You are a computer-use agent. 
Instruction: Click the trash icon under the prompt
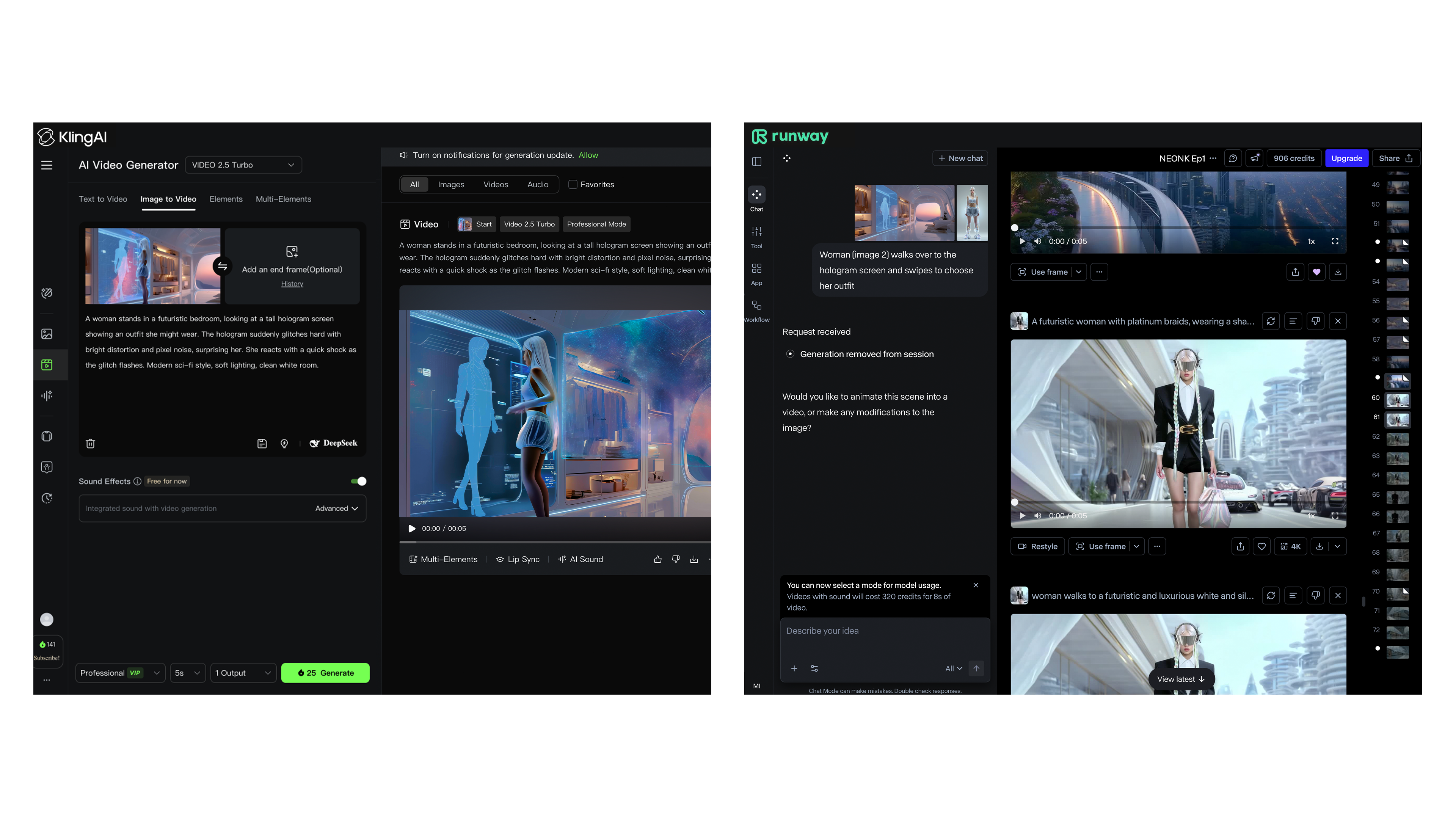tap(91, 444)
